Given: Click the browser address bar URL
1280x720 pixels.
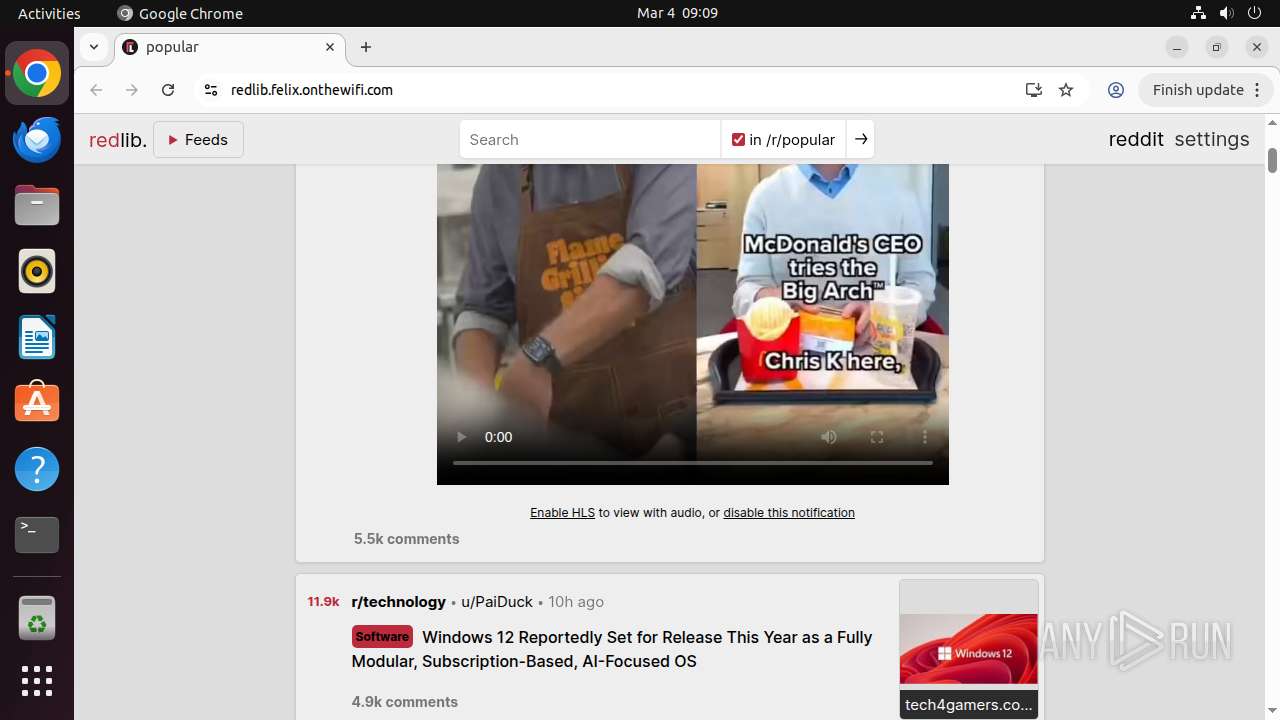Looking at the screenshot, I should (x=312, y=90).
